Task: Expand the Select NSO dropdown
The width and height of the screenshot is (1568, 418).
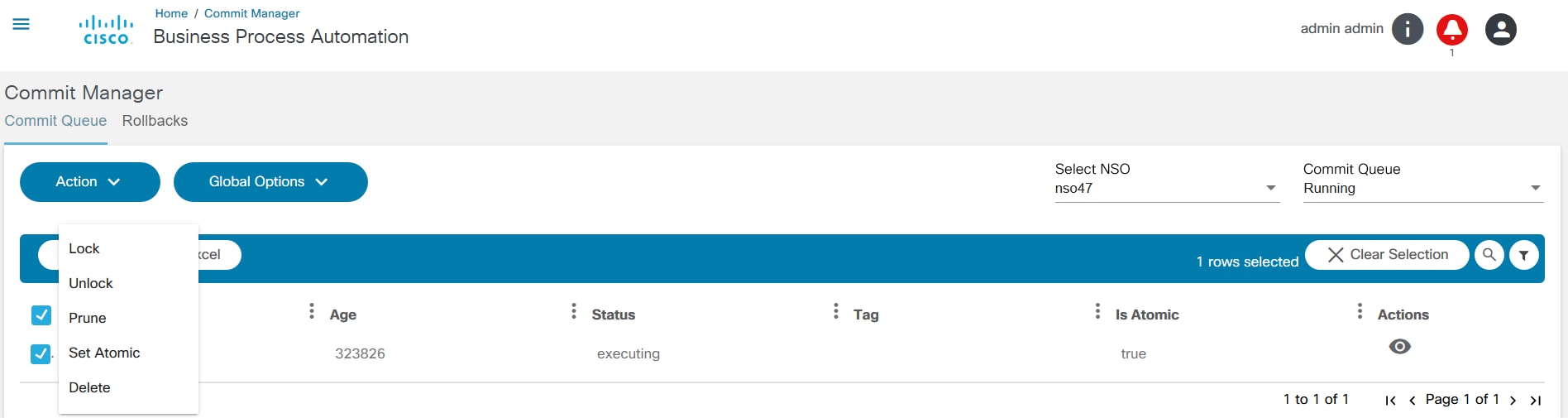Action: (x=1166, y=188)
